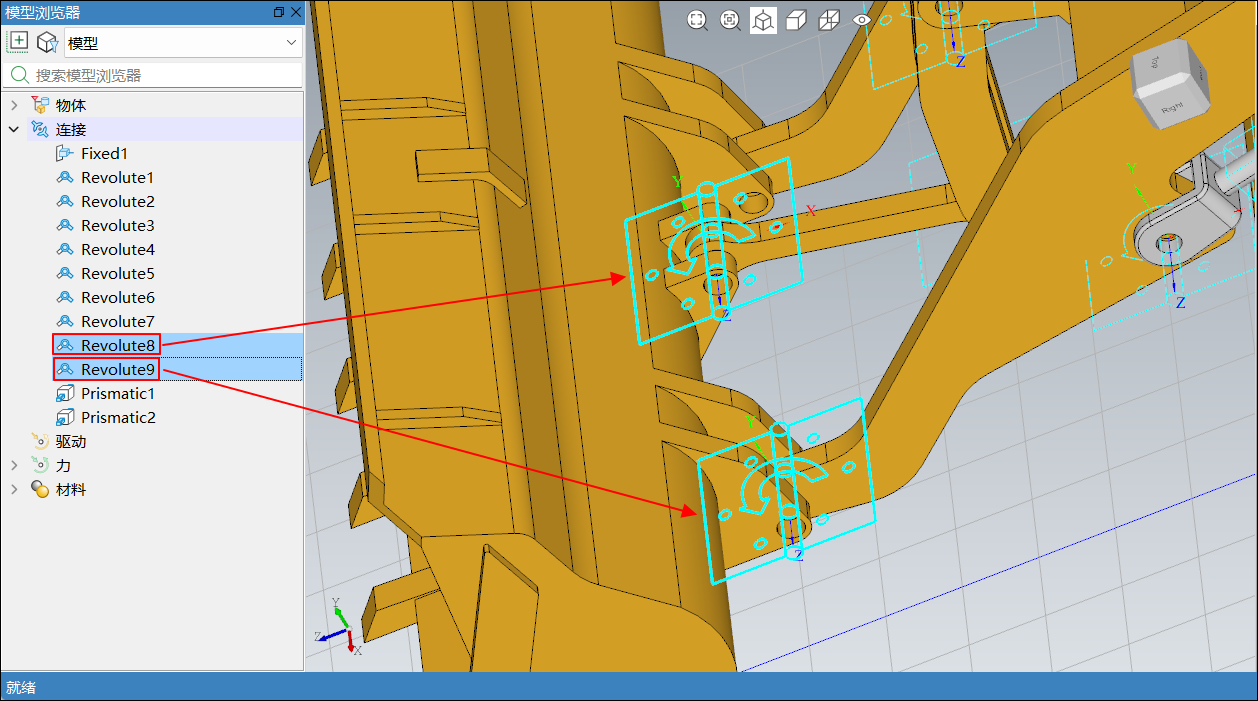Select Prismatic2 in the tree
The height and width of the screenshot is (701, 1258).
tap(118, 417)
